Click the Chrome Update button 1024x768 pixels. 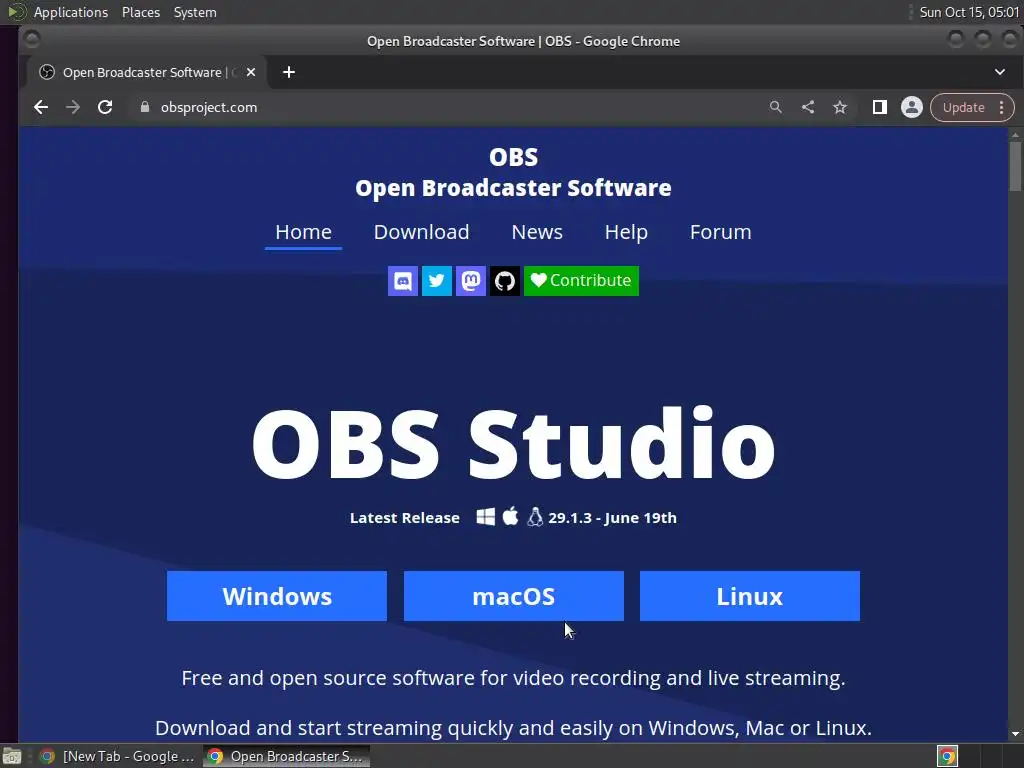(x=963, y=107)
